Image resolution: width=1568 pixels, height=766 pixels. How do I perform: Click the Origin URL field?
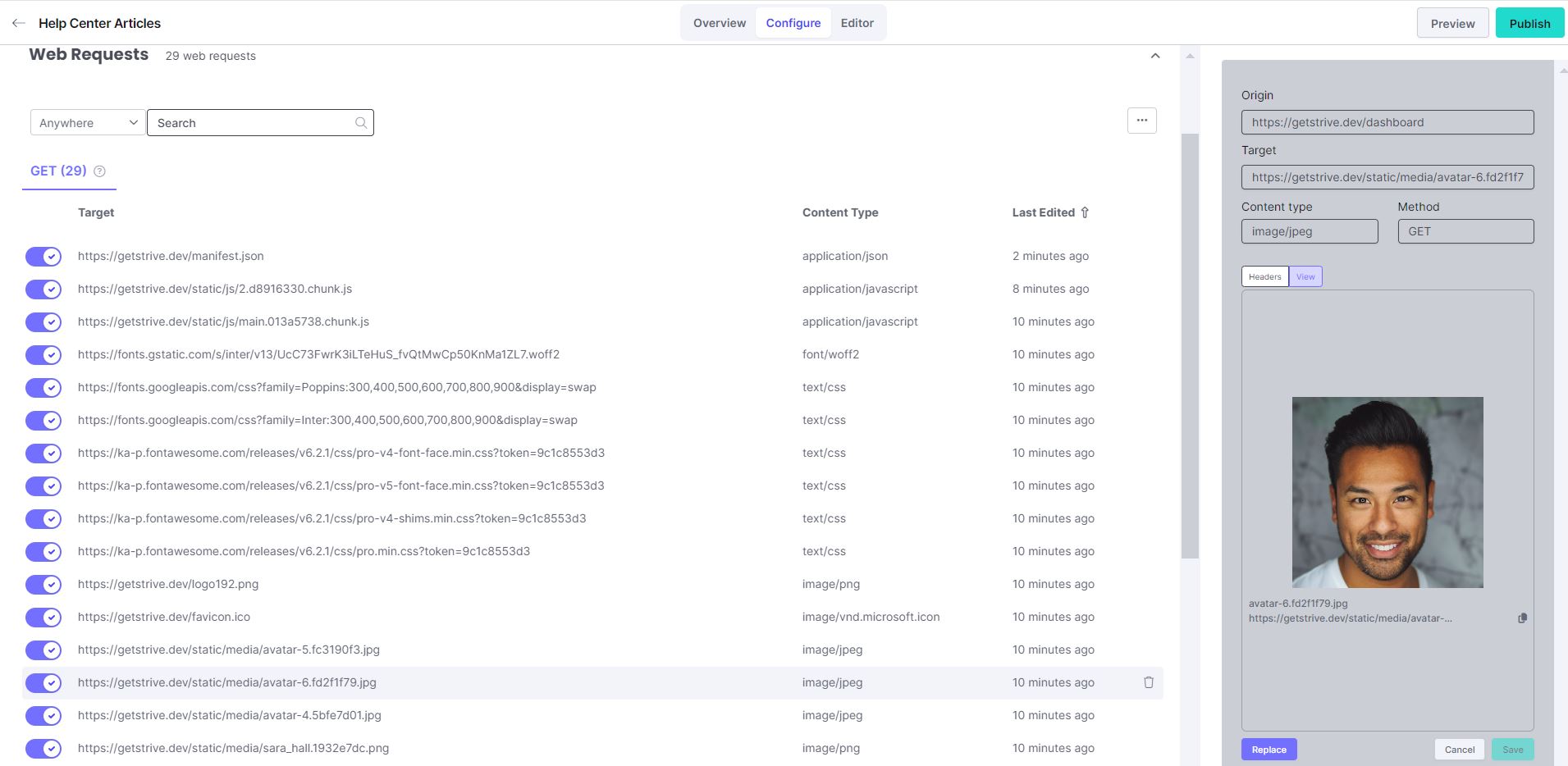pos(1387,122)
